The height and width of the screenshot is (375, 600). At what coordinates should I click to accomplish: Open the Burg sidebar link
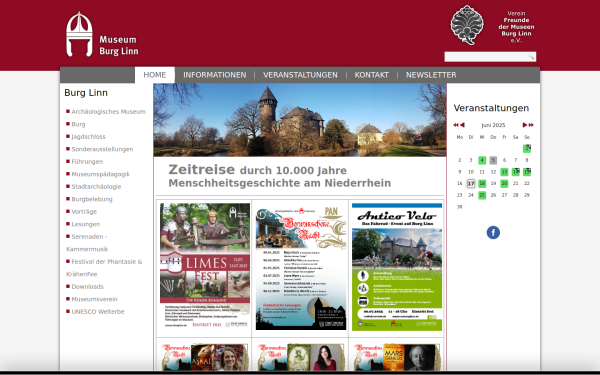(78, 124)
